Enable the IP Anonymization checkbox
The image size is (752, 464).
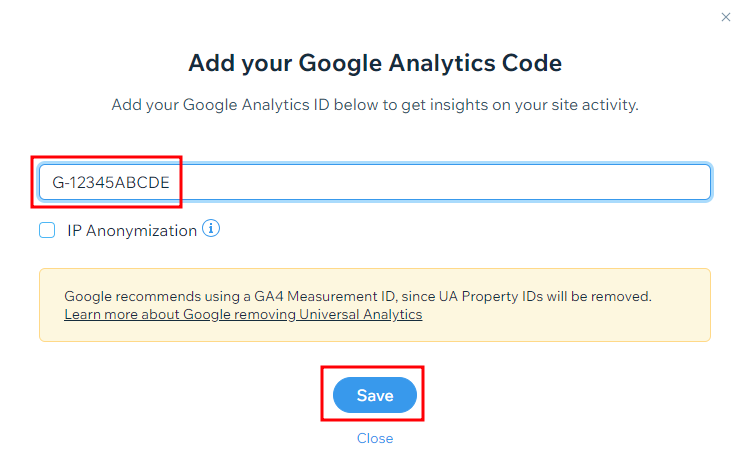(47, 230)
